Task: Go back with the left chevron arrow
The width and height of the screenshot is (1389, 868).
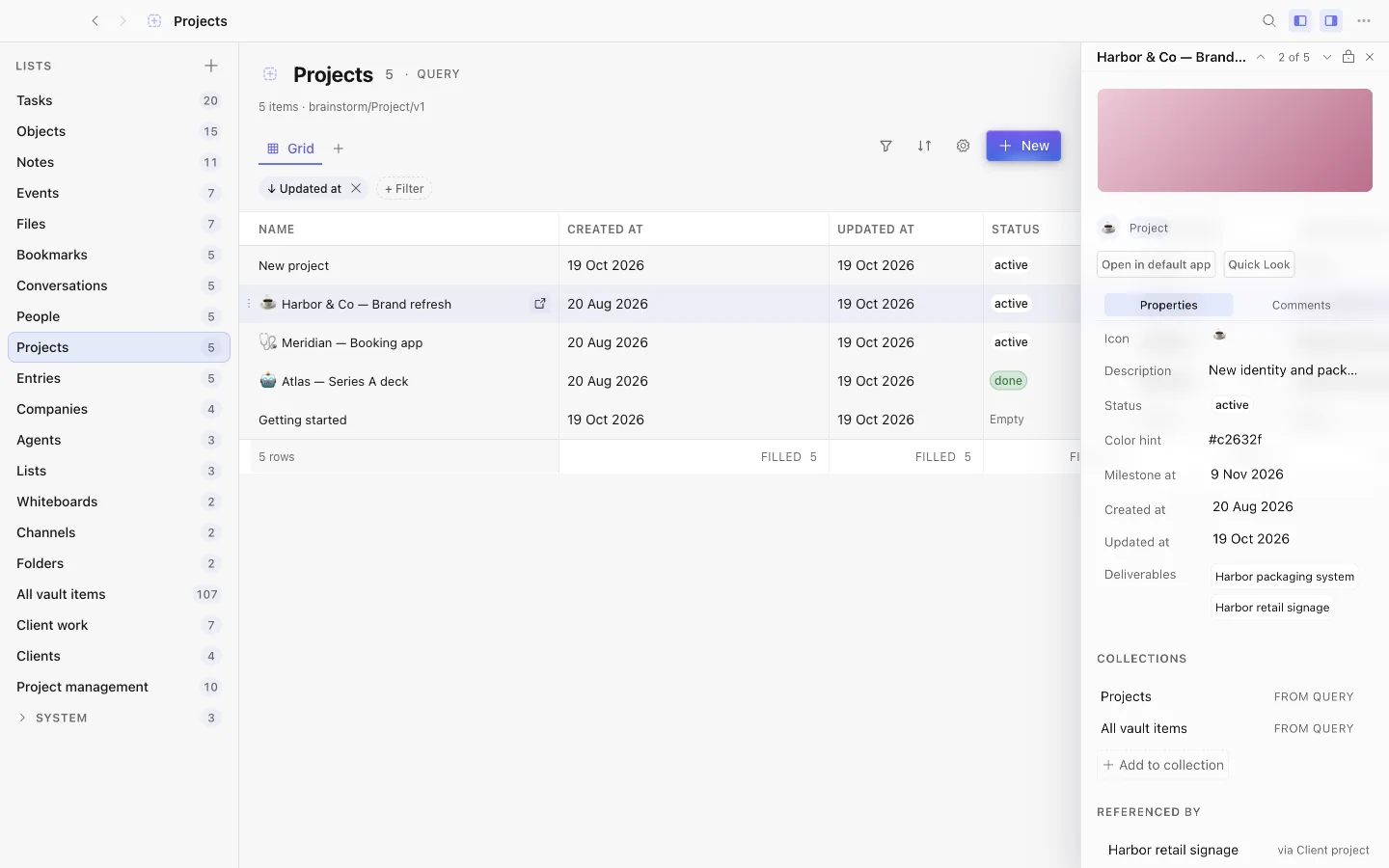Action: pyautogui.click(x=95, y=20)
